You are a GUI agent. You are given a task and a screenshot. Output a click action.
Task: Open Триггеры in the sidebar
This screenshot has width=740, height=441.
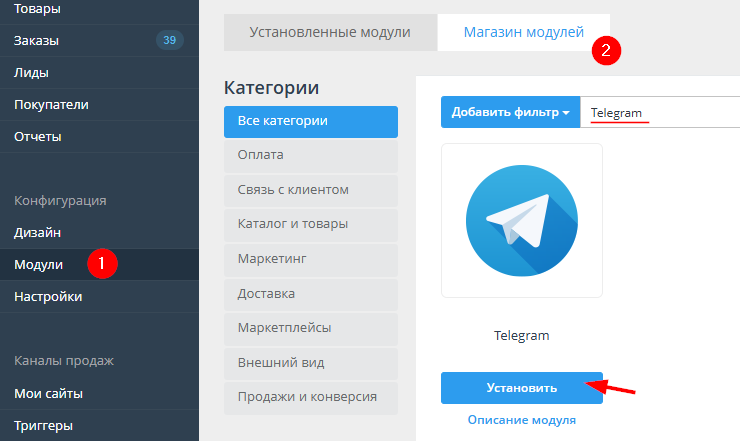[x=99, y=425]
